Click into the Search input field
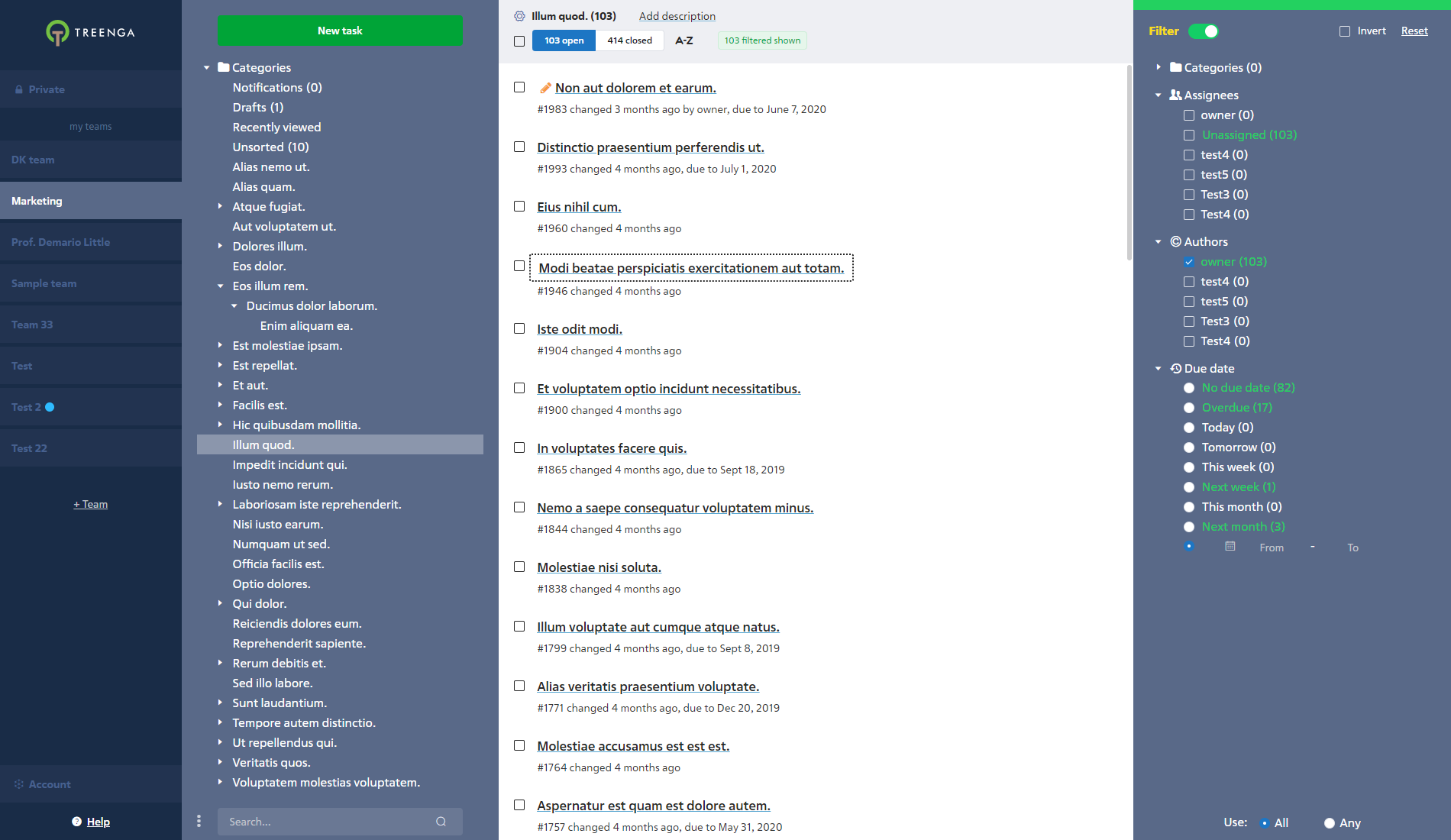Image resolution: width=1451 pixels, height=840 pixels. click(325, 822)
